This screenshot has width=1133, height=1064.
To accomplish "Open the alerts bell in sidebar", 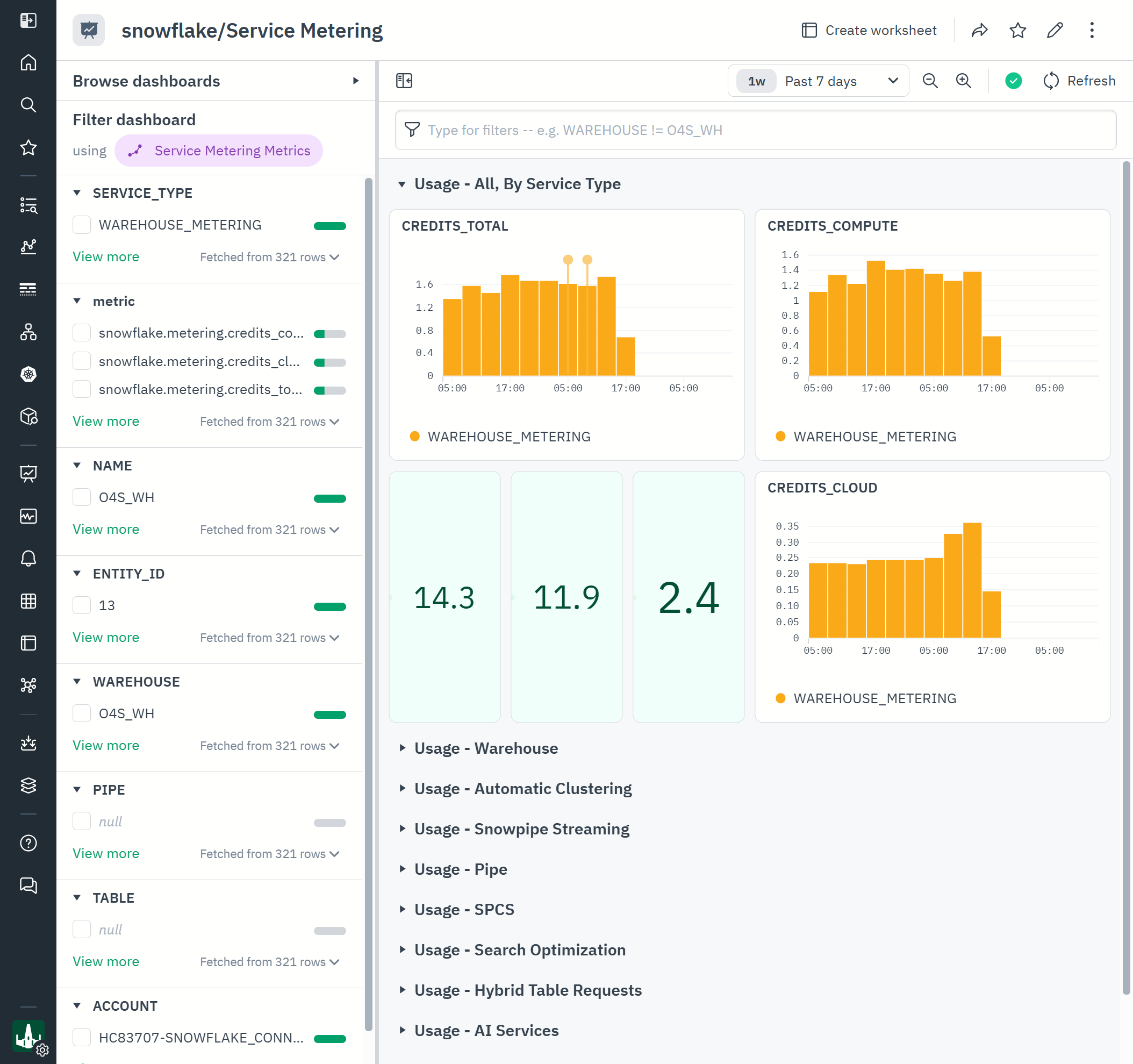I will coord(28,558).
